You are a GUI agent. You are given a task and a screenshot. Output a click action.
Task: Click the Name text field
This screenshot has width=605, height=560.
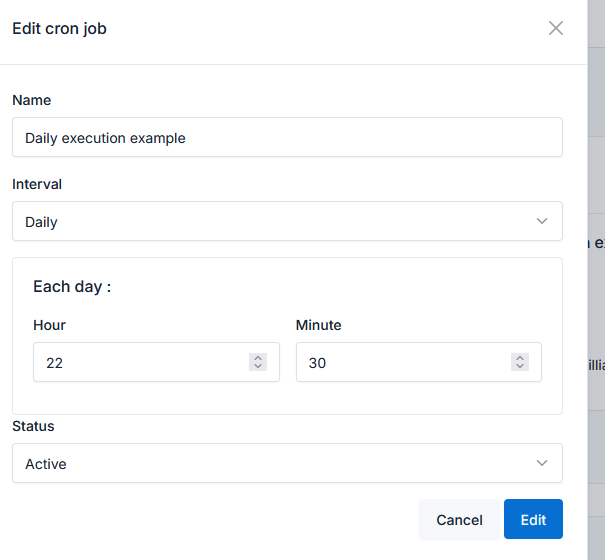pos(287,138)
